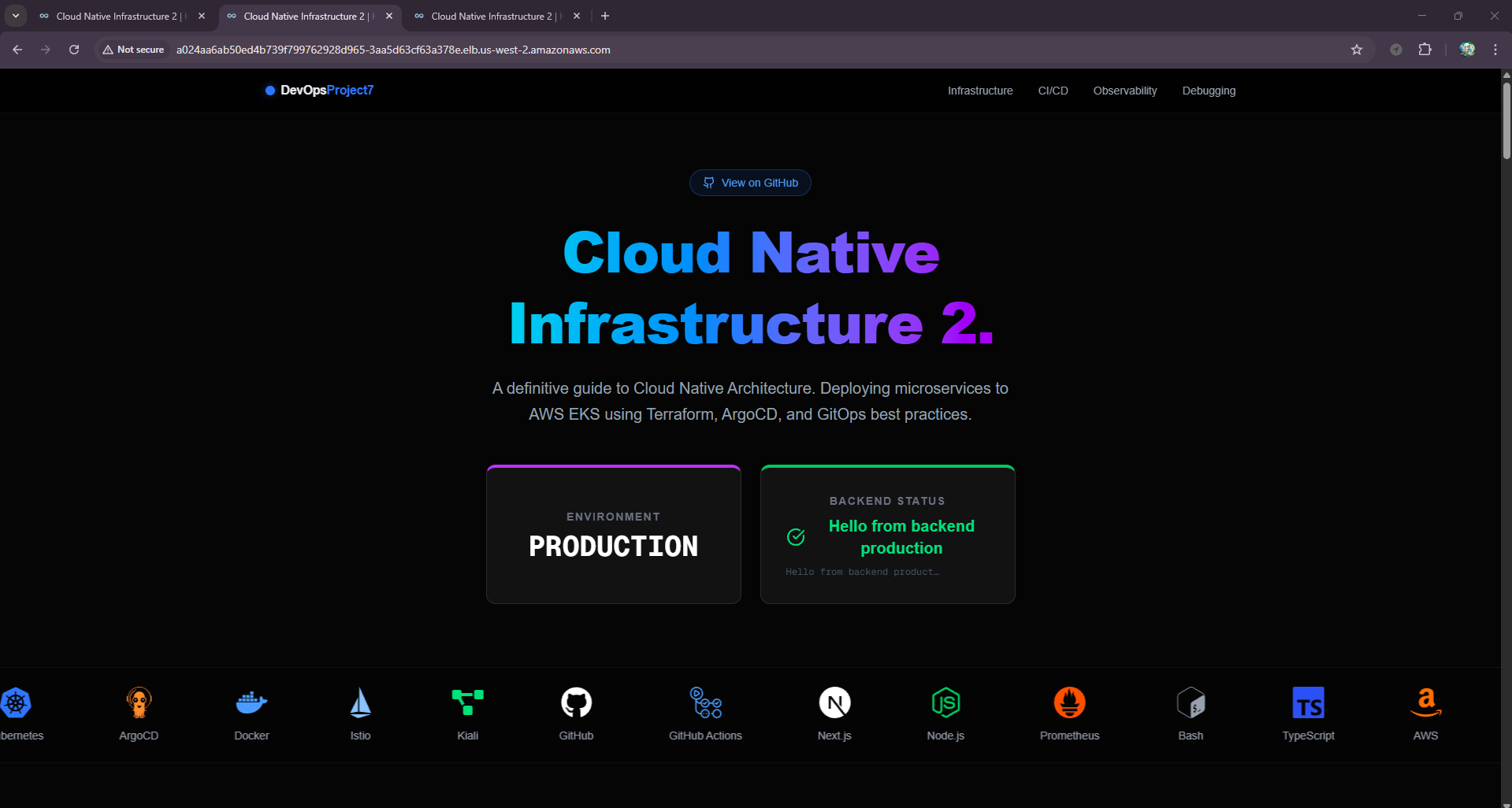Select the Docker icon in the tech stack row
Viewport: 1512px width, 808px height.
pyautogui.click(x=251, y=702)
